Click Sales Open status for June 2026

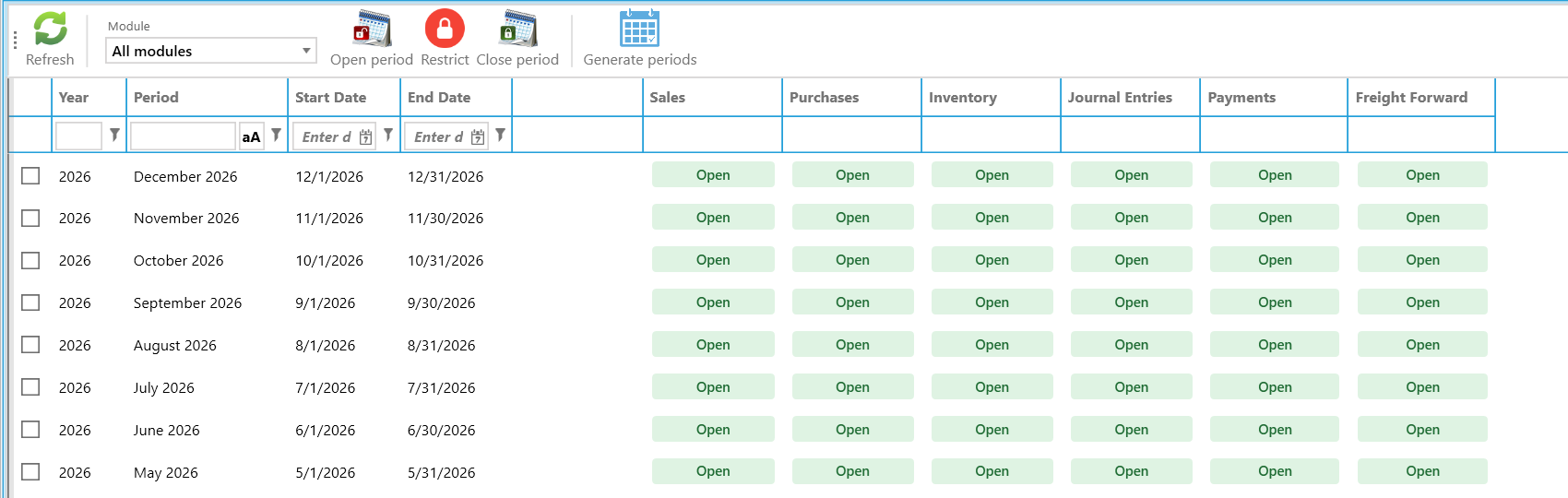(x=713, y=430)
